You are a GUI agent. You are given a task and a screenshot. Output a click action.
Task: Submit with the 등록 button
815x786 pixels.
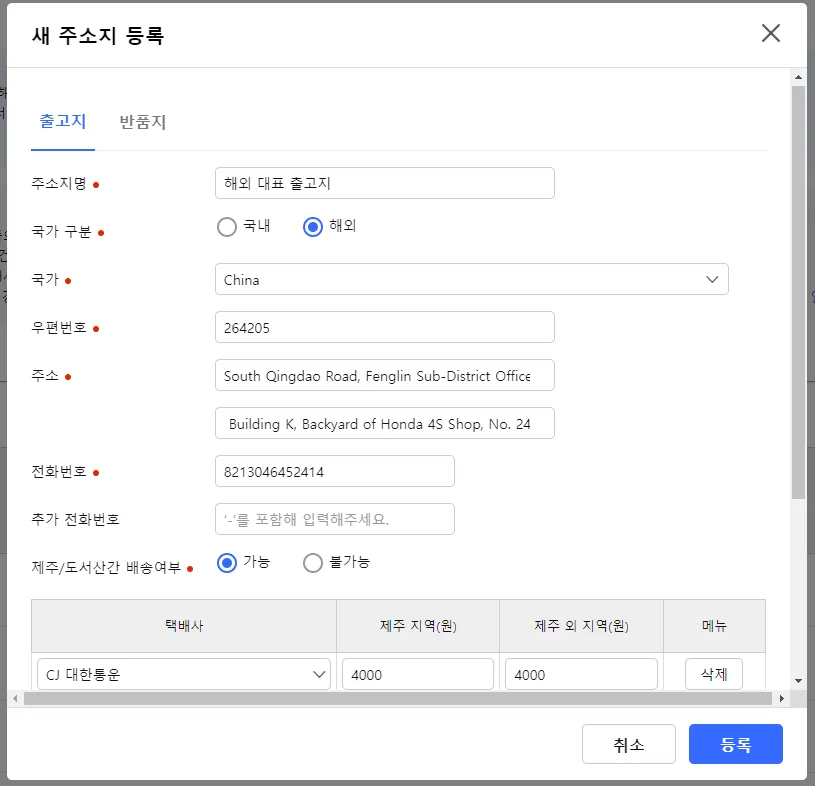[735, 744]
